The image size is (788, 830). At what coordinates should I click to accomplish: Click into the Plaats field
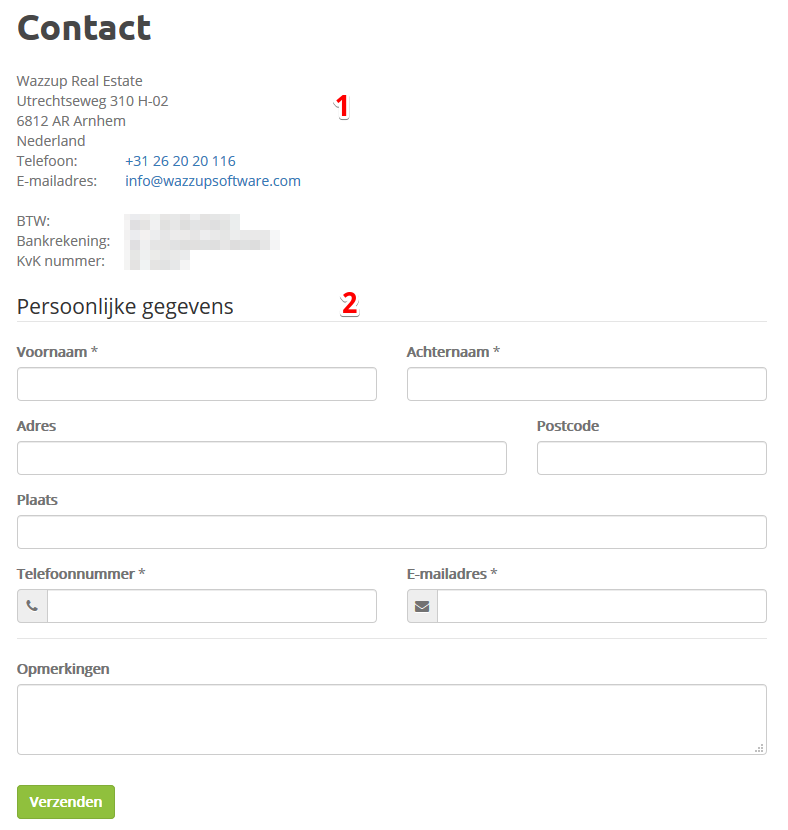tap(392, 532)
